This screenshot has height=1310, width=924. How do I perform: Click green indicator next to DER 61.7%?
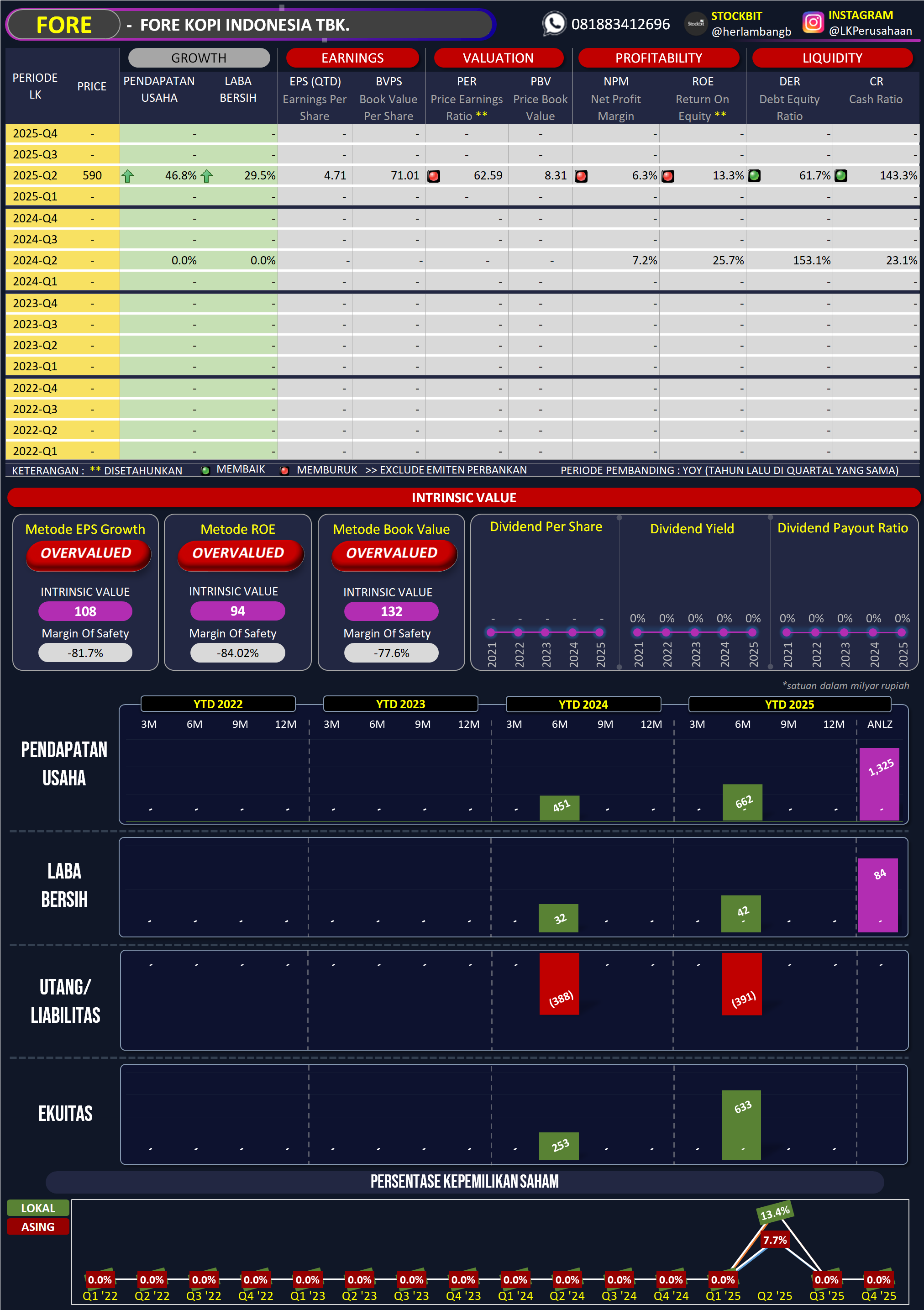coord(754,176)
